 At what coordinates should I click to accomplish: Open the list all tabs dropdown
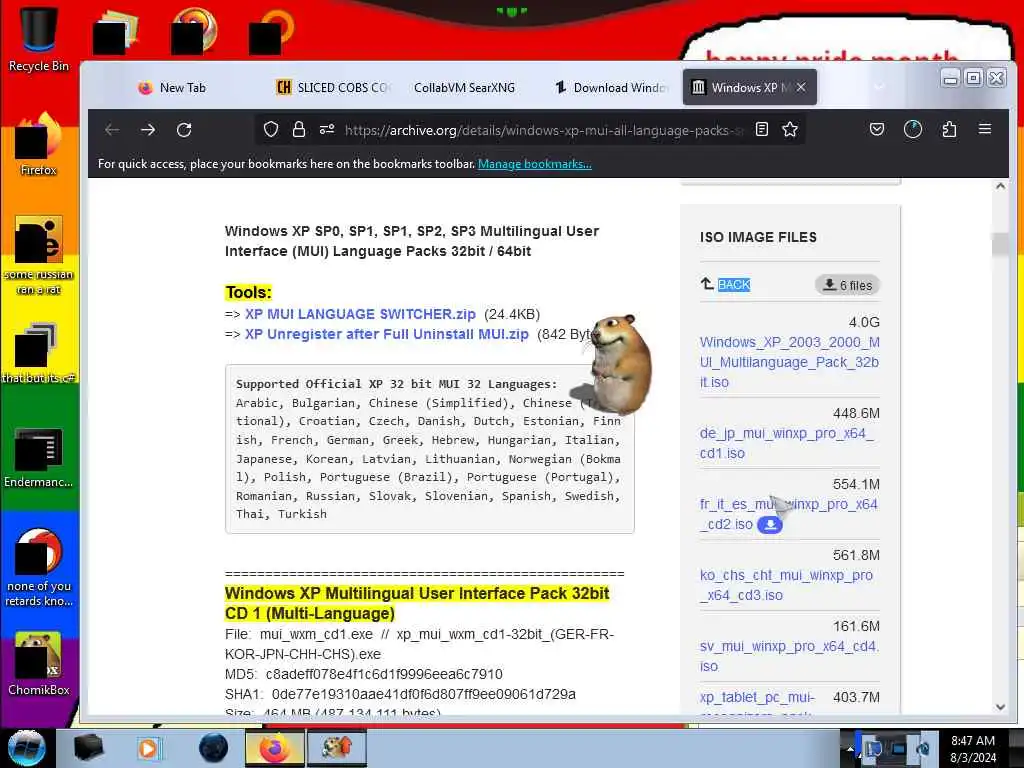click(x=880, y=87)
